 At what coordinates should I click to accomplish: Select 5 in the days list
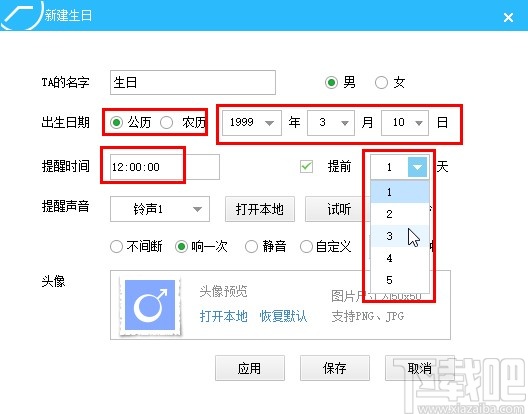pos(400,280)
